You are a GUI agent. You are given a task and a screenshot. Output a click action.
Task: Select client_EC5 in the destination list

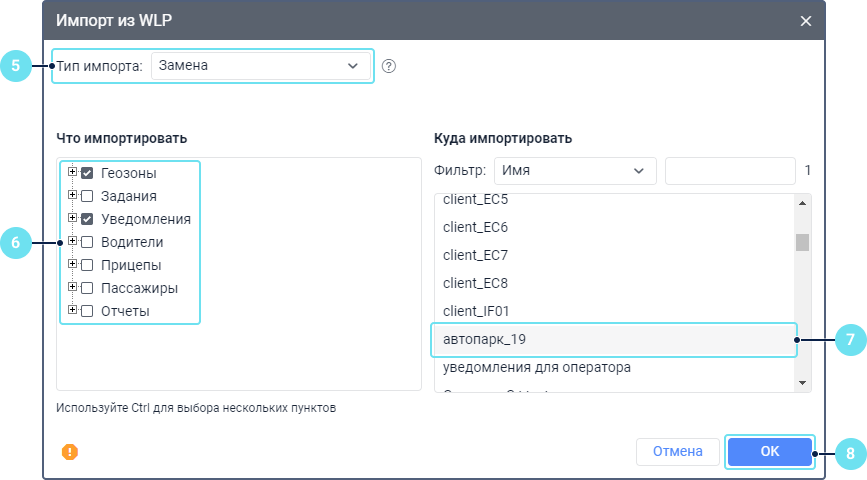coord(475,199)
